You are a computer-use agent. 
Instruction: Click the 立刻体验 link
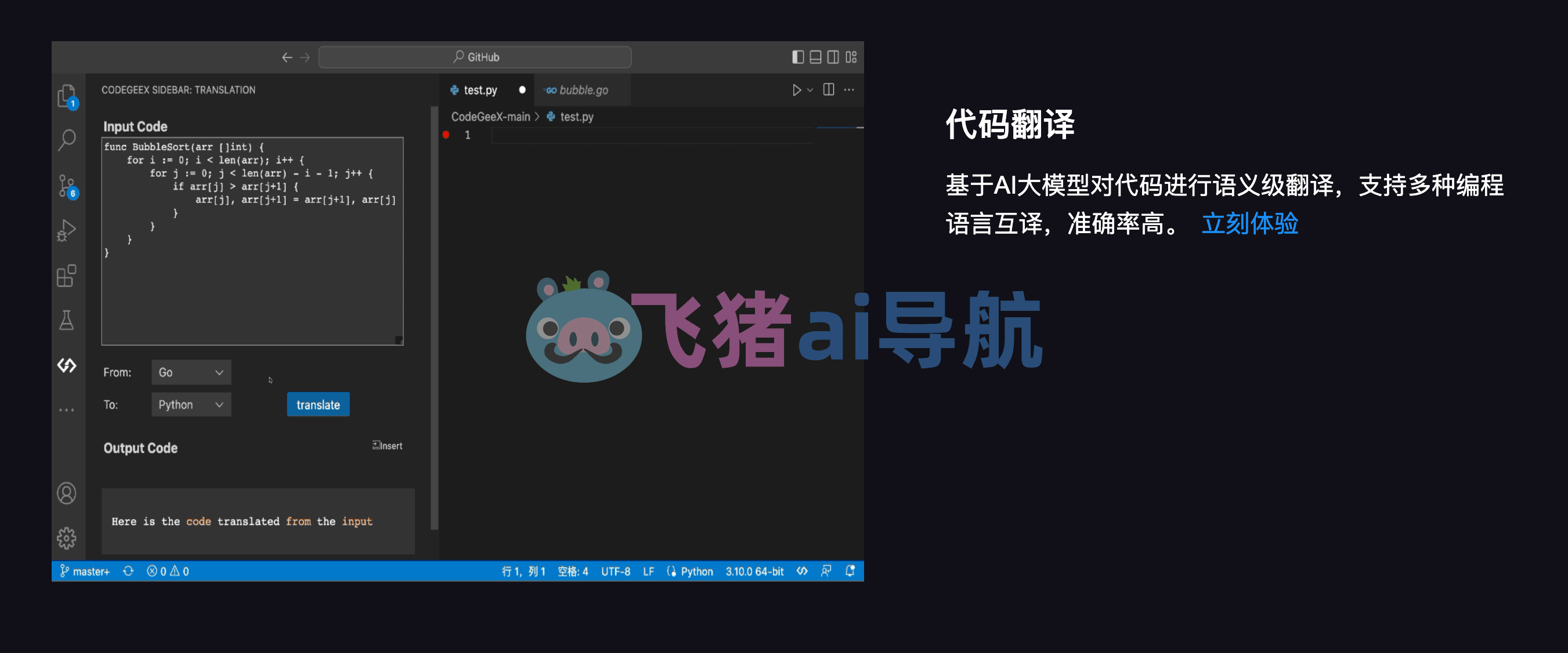tap(1249, 223)
